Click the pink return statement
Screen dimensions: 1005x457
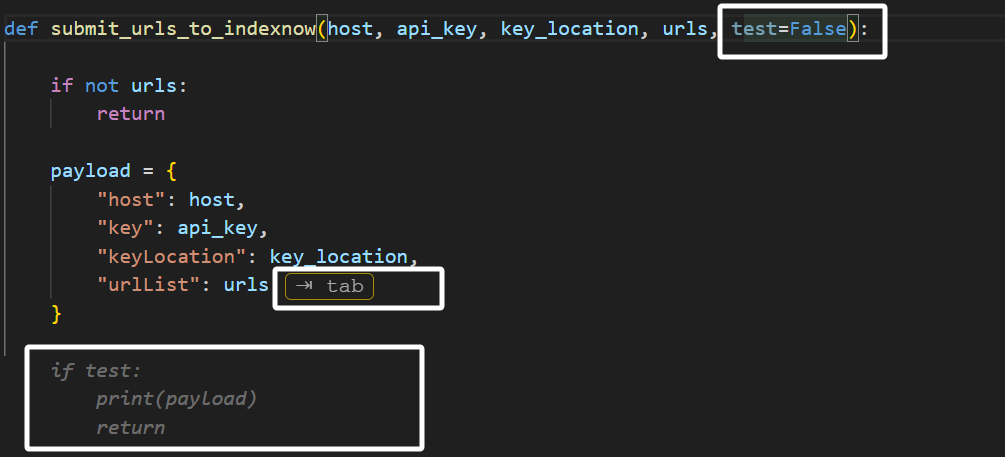point(131,114)
